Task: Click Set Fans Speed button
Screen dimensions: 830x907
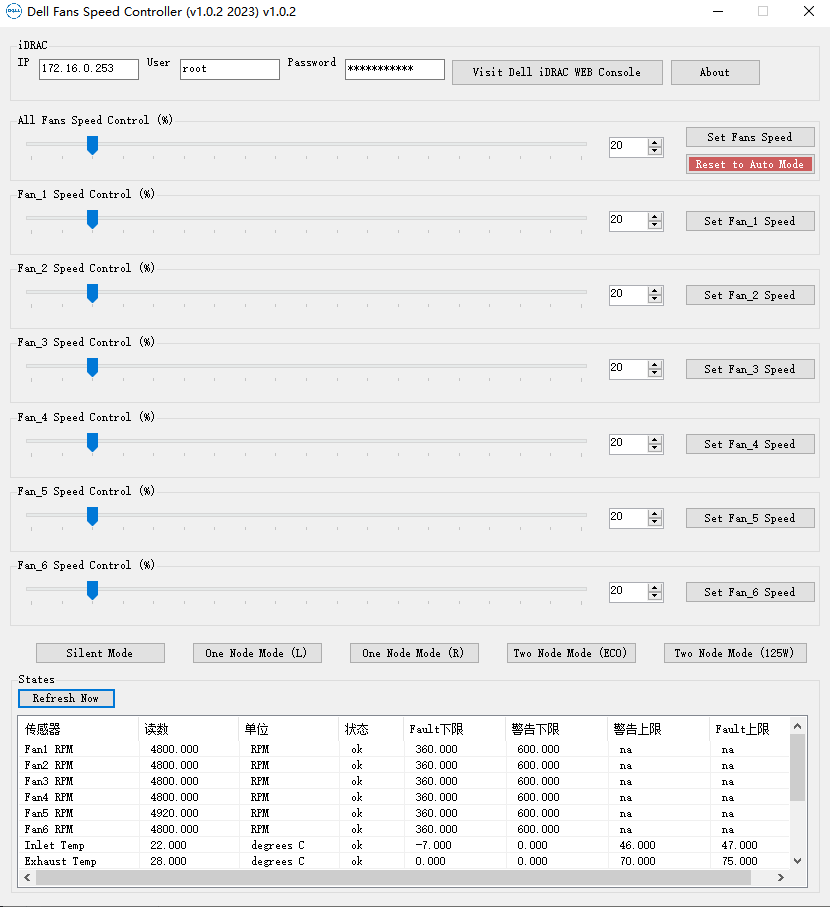Action: point(750,137)
